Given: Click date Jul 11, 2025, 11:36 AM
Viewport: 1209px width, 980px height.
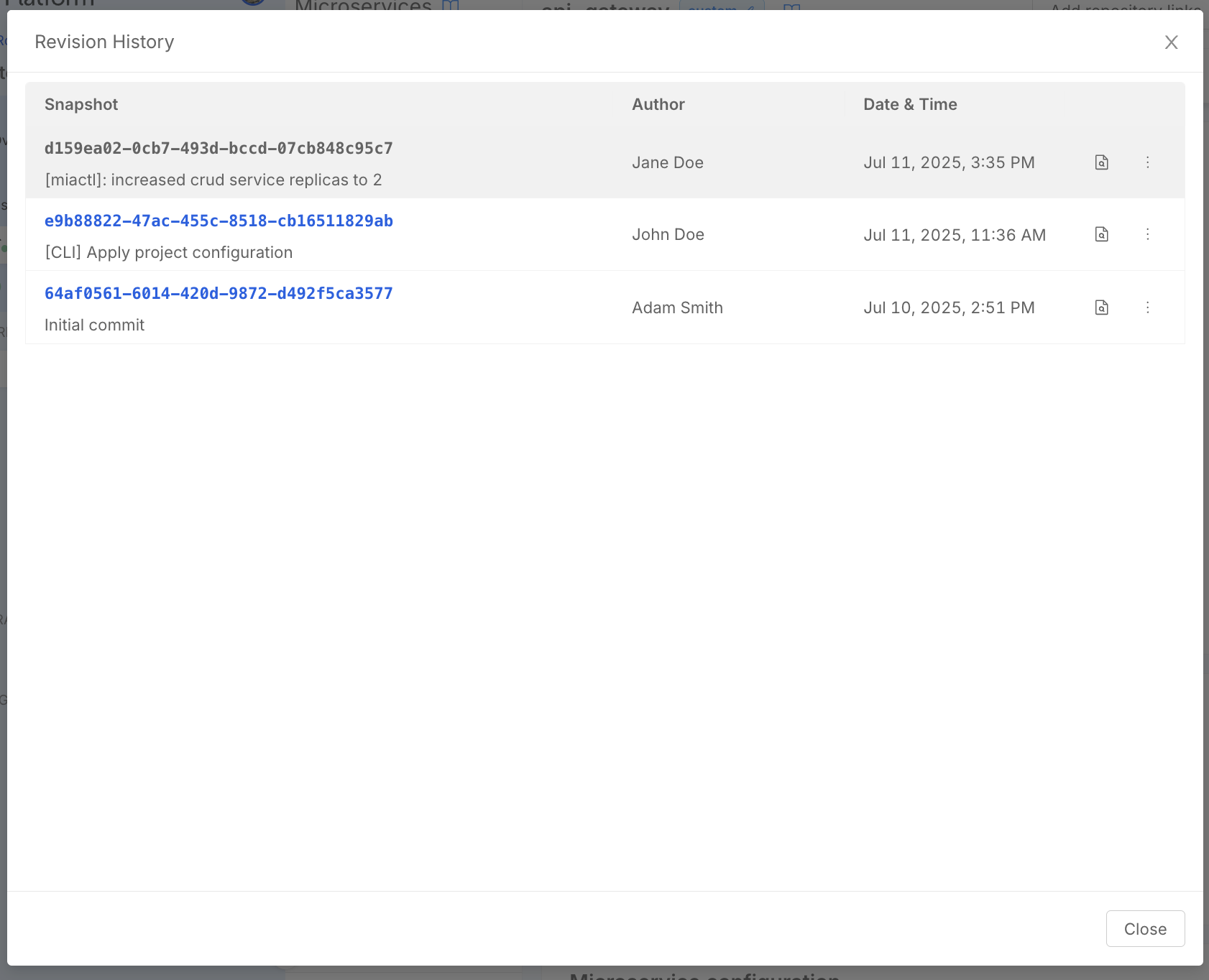Looking at the screenshot, I should 955,235.
